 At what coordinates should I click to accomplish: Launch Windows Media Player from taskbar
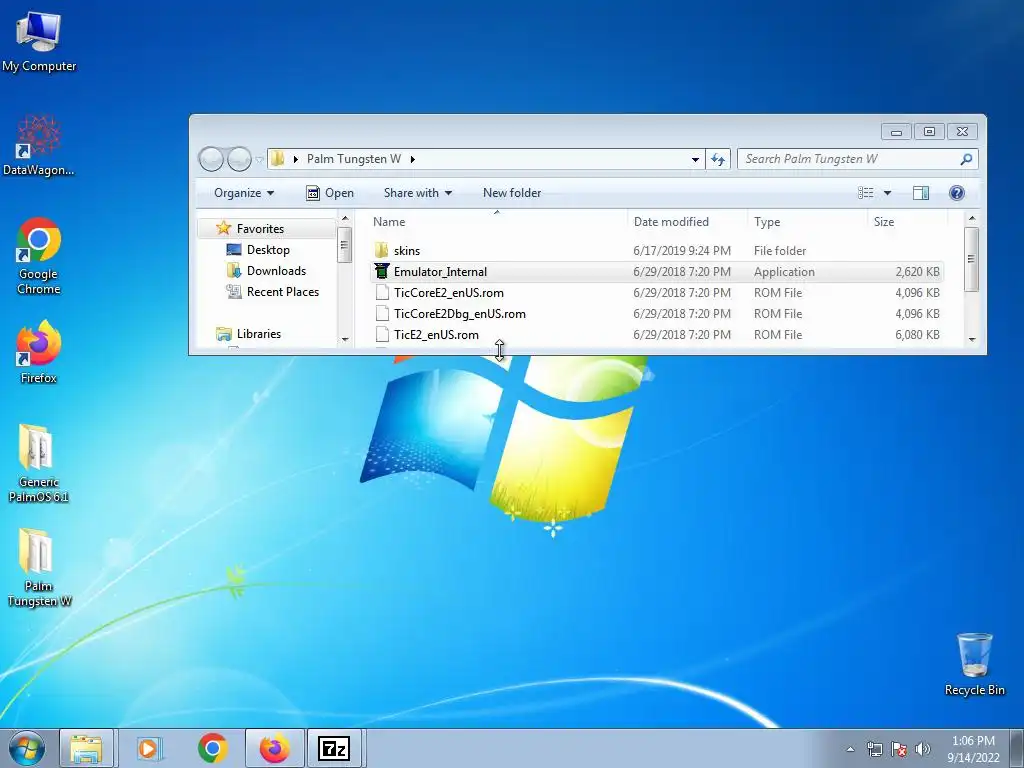pyautogui.click(x=148, y=748)
